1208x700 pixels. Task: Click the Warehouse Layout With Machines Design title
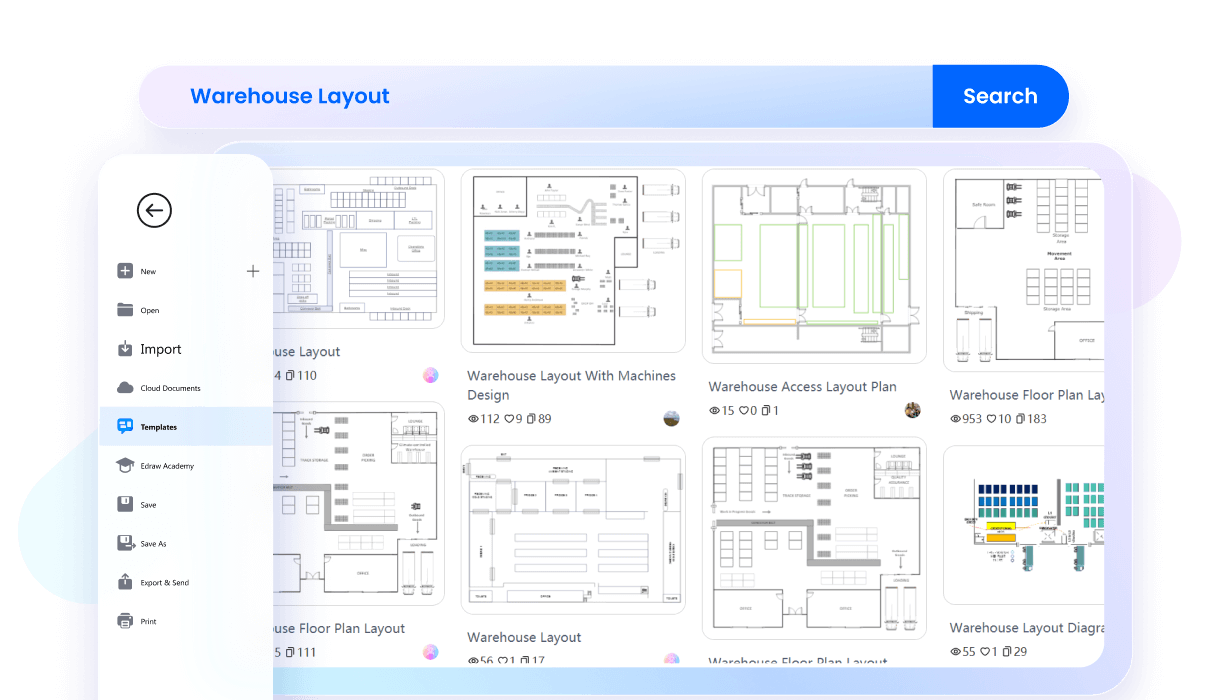pyautogui.click(x=572, y=385)
